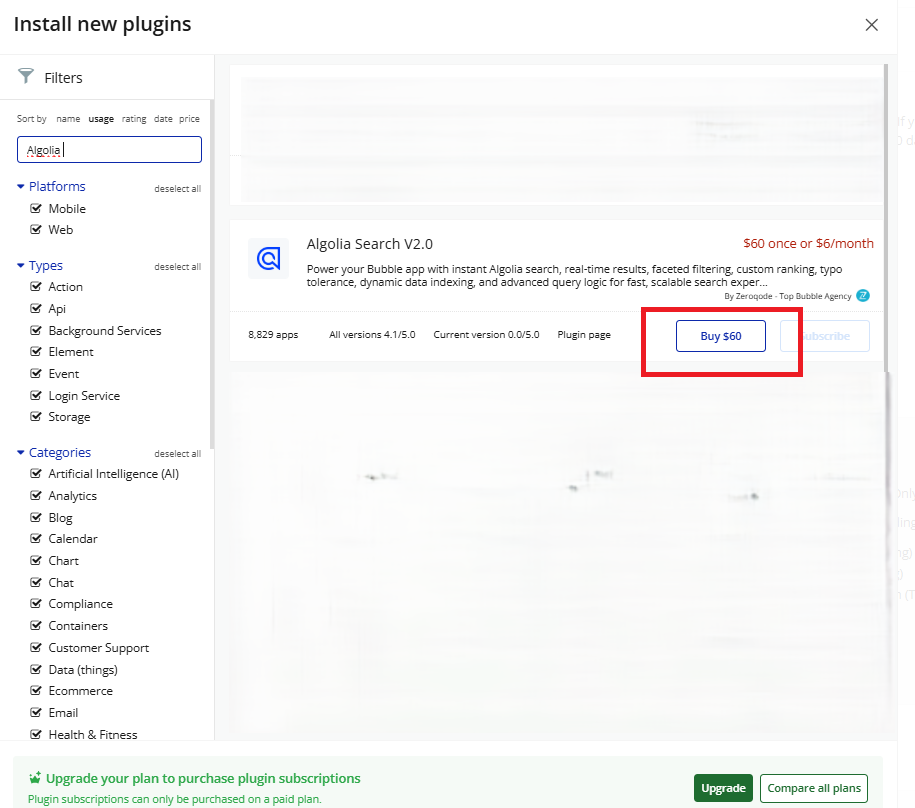The height and width of the screenshot is (808, 915).
Task: Click the Zeroqode author badge icon
Action: point(863,296)
